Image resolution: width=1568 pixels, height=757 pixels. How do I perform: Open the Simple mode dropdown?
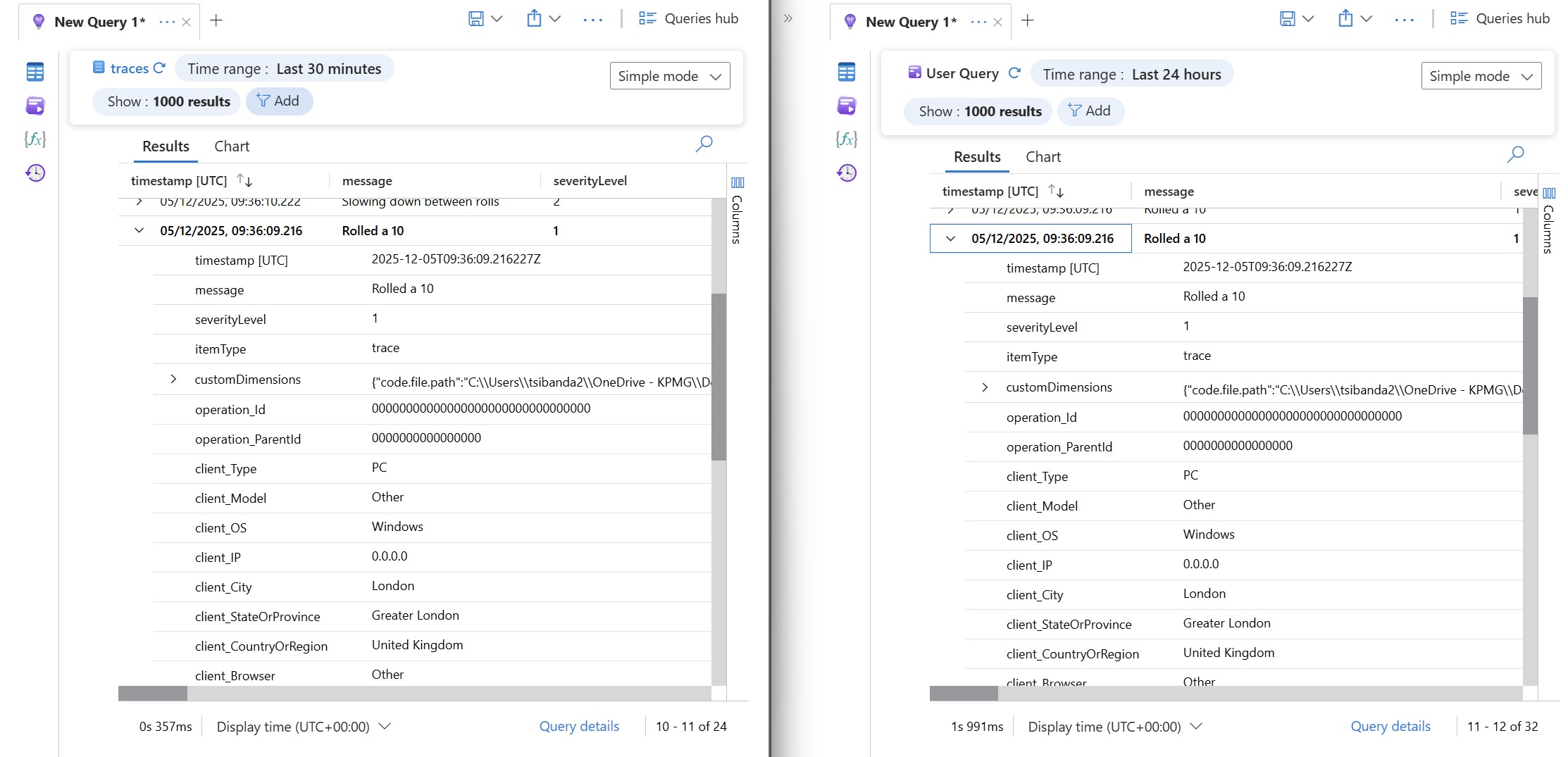tap(669, 75)
